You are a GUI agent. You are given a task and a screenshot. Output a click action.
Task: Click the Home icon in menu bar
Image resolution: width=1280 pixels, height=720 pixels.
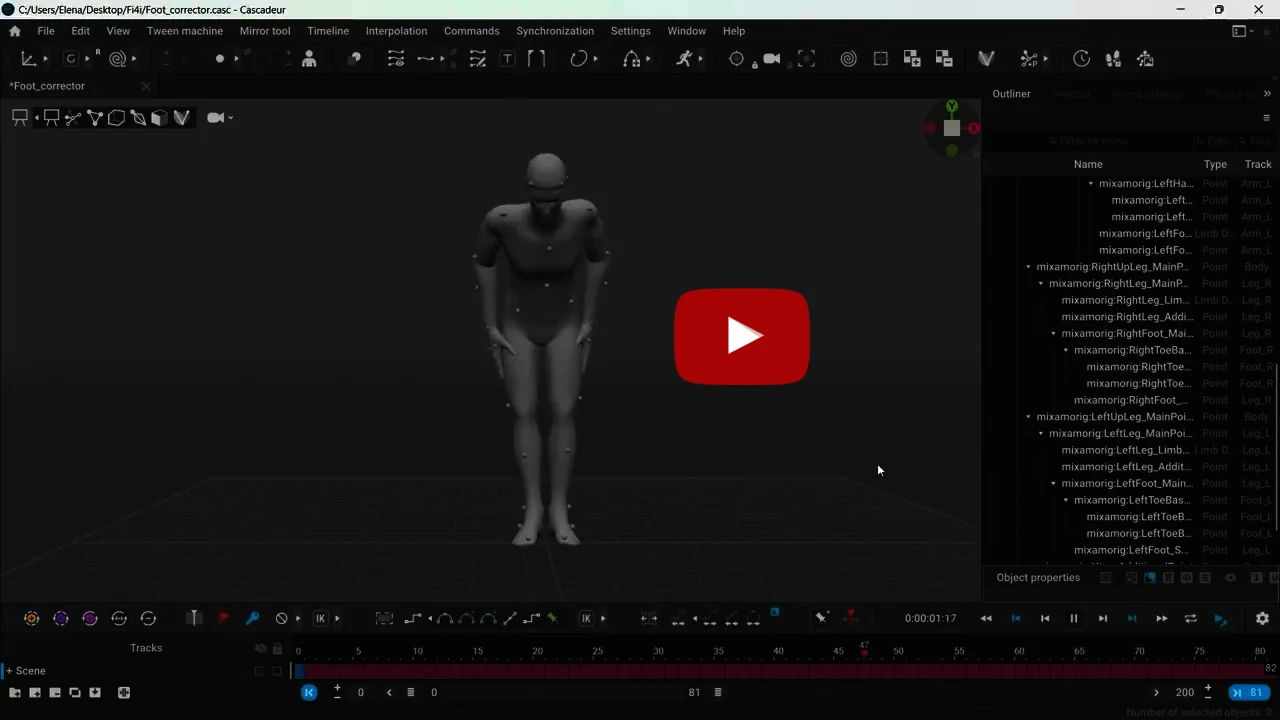tap(15, 31)
